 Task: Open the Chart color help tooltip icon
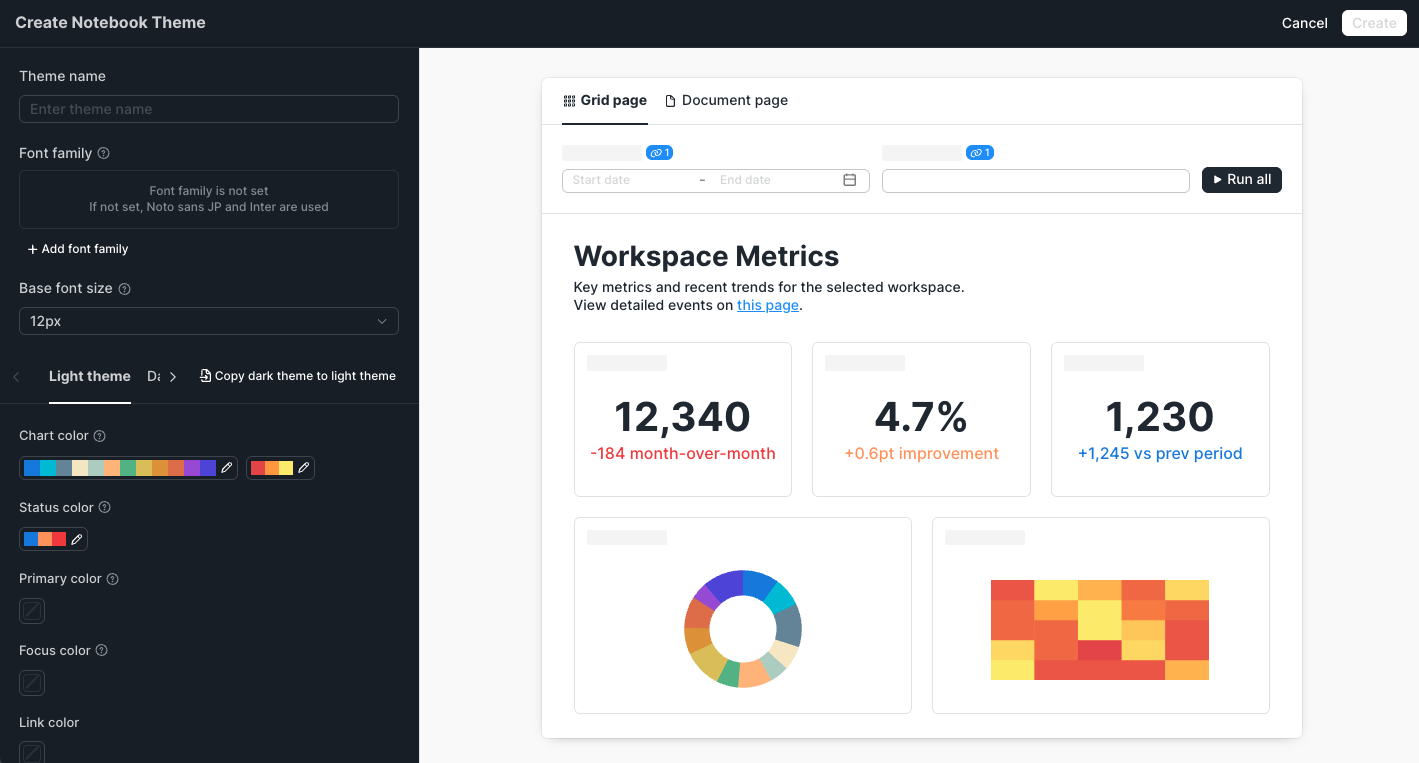click(99, 436)
